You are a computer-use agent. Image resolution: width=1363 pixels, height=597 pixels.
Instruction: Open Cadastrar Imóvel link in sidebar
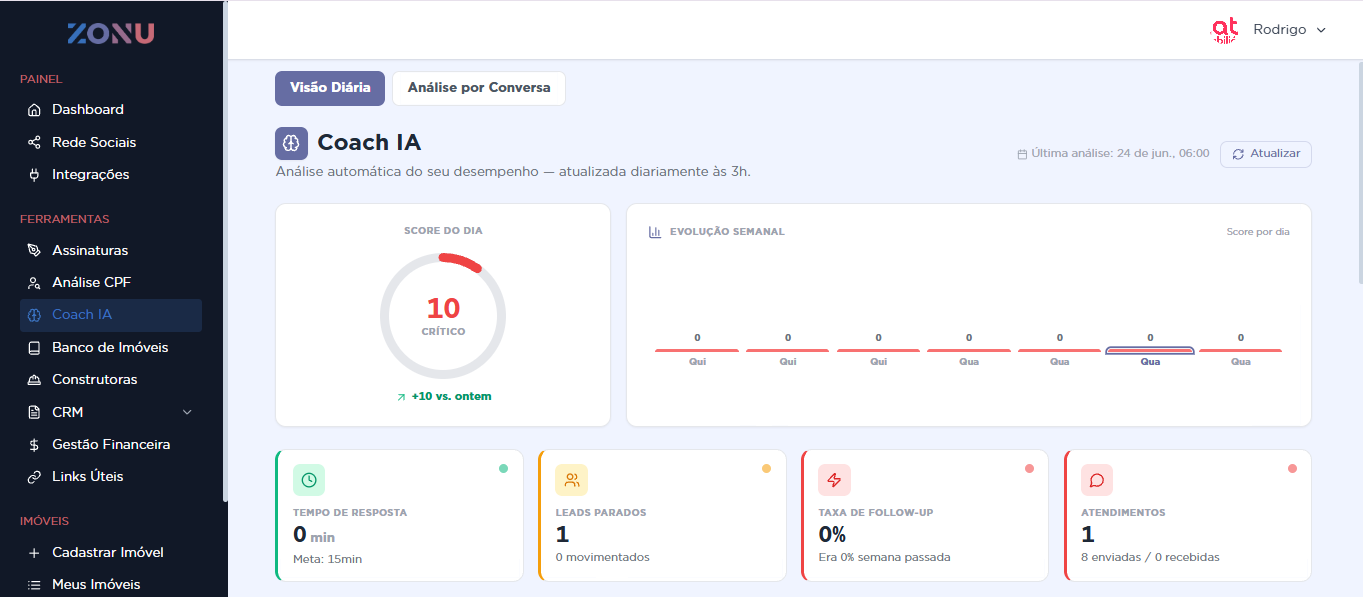tap(108, 553)
